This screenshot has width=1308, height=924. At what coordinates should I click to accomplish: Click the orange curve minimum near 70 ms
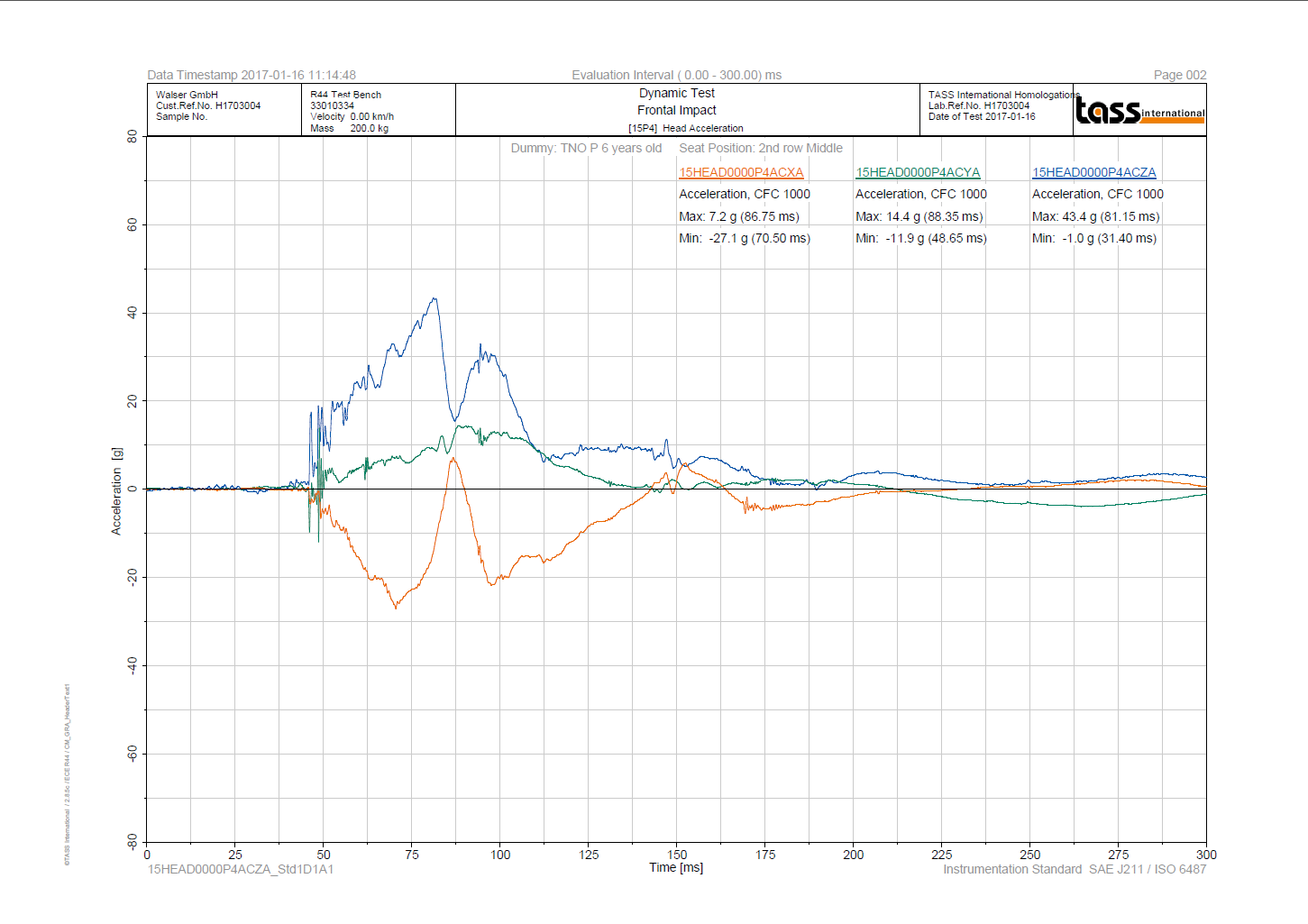click(395, 608)
